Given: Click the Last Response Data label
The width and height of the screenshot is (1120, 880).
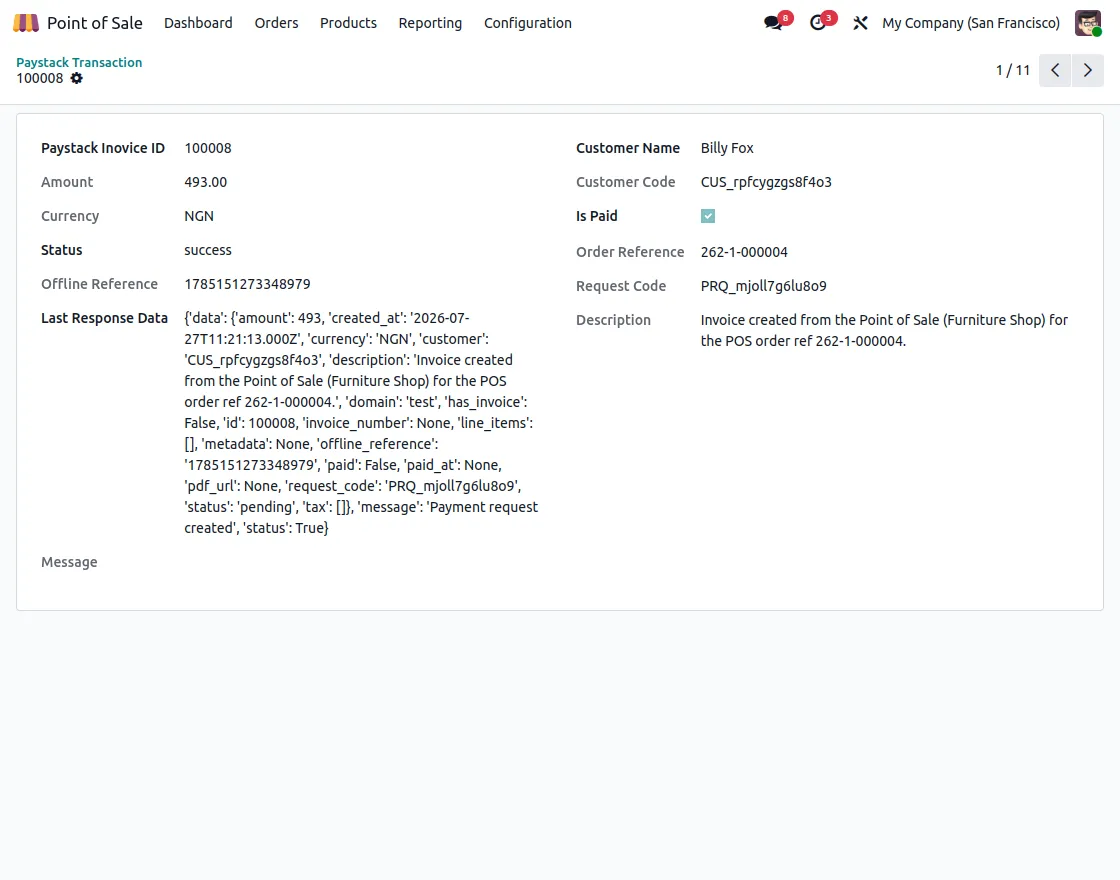Looking at the screenshot, I should (x=104, y=318).
